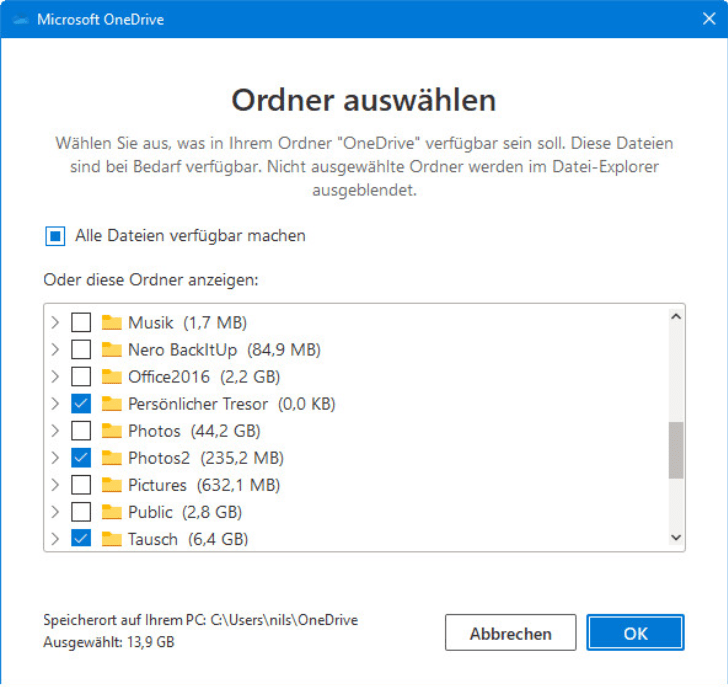Enable the Office2016 folder checkbox
This screenshot has height=687, width=728.
pos(81,376)
